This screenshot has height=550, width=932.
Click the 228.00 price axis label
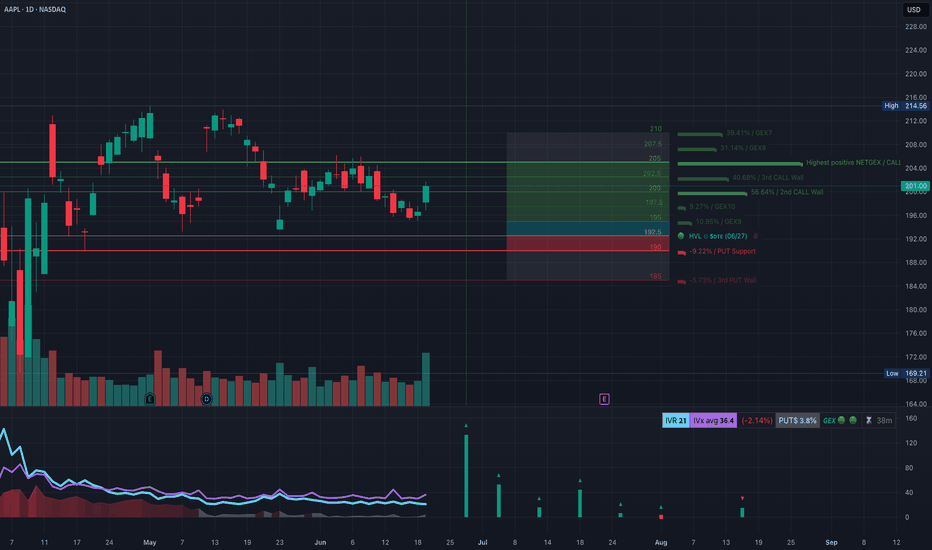(916, 27)
